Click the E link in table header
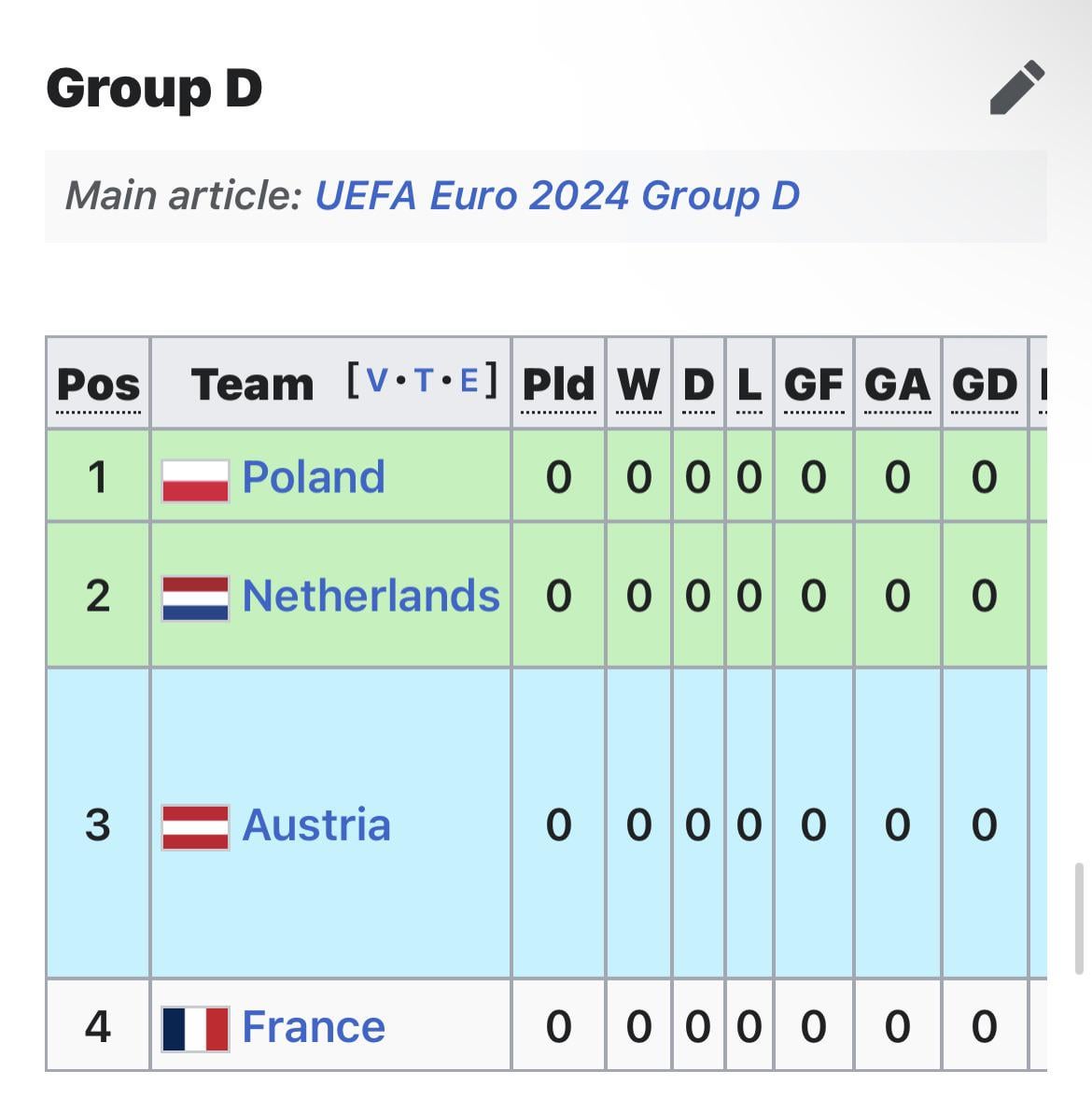1092x1099 pixels. tap(469, 381)
